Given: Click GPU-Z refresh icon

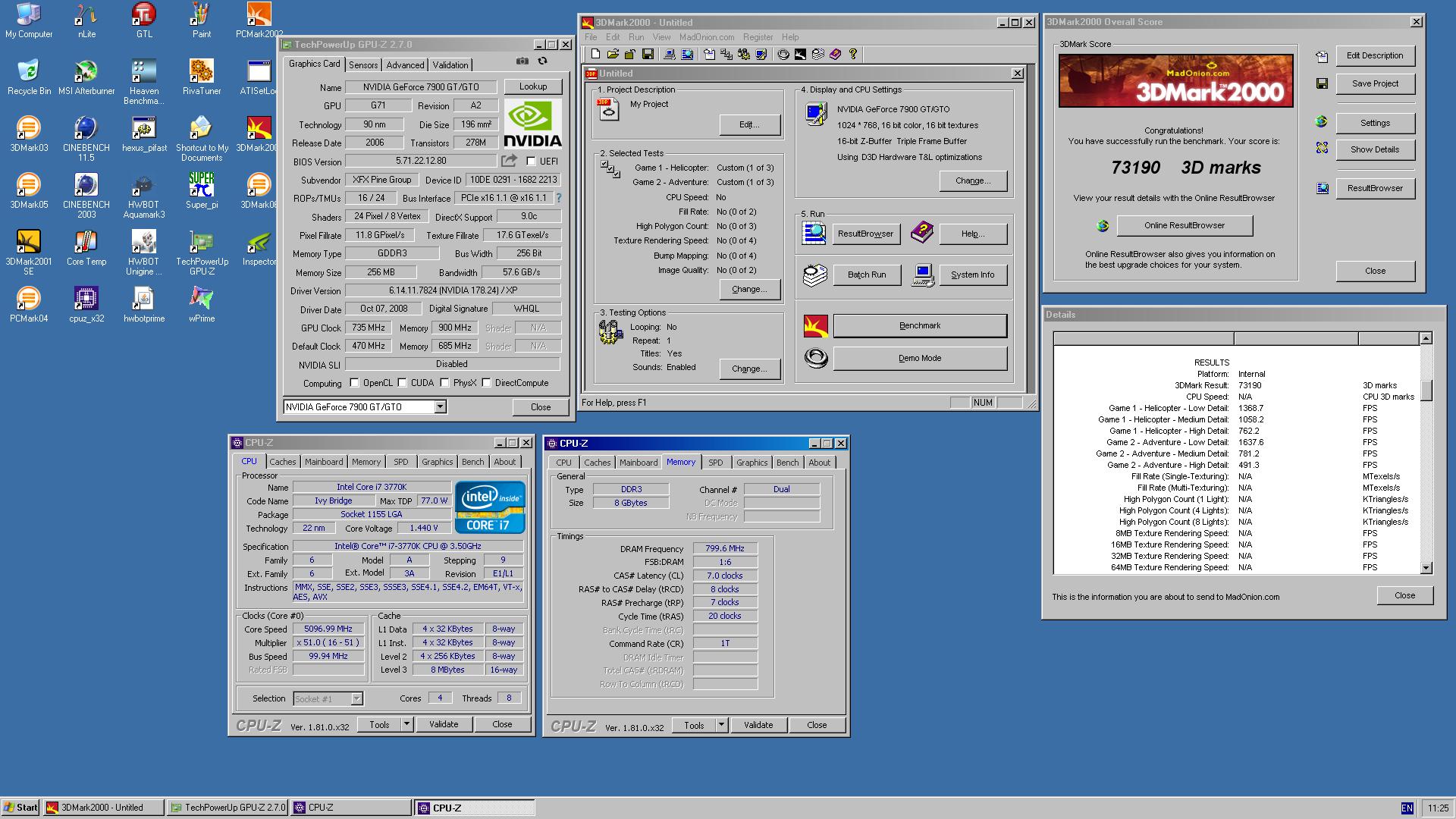Looking at the screenshot, I should pos(543,61).
